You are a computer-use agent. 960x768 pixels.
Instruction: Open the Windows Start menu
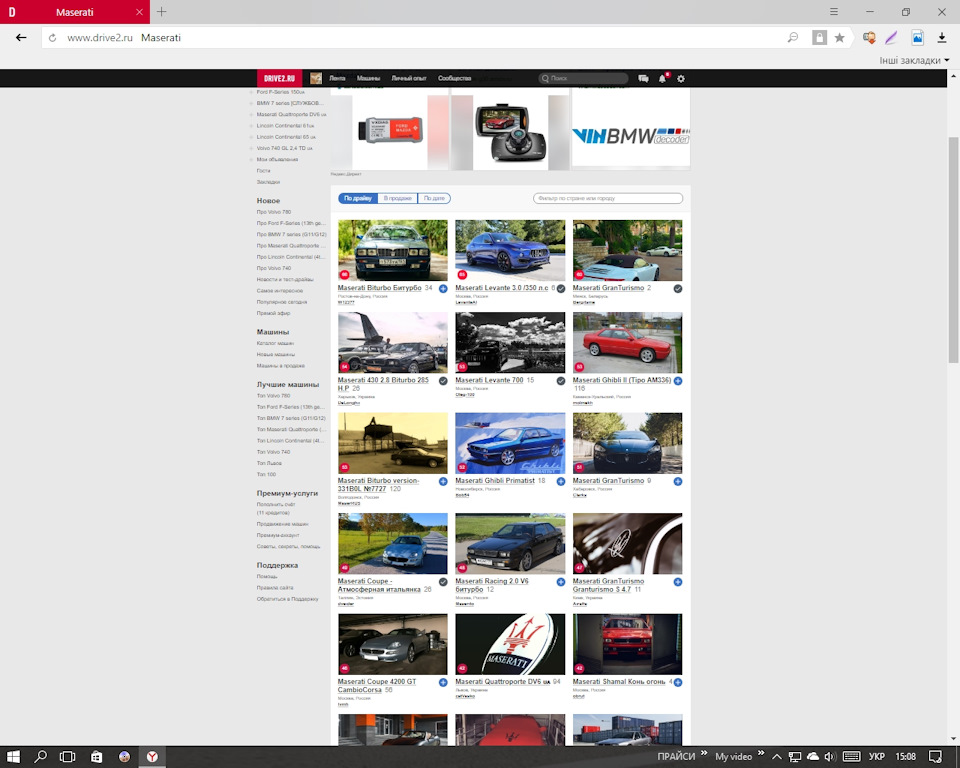(x=13, y=757)
